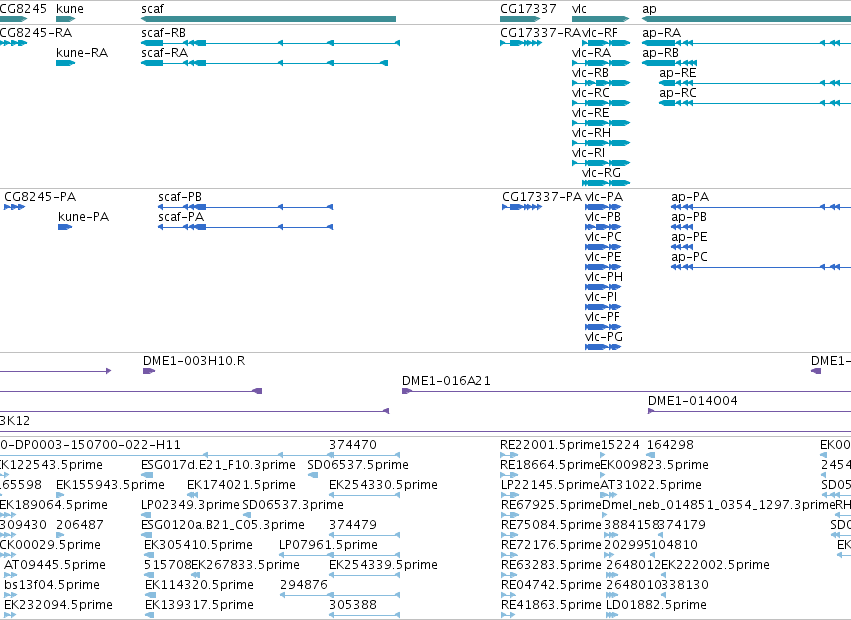Select the DME1-014O04 clone label
Viewport: 851px width, 620px height.
click(693, 401)
